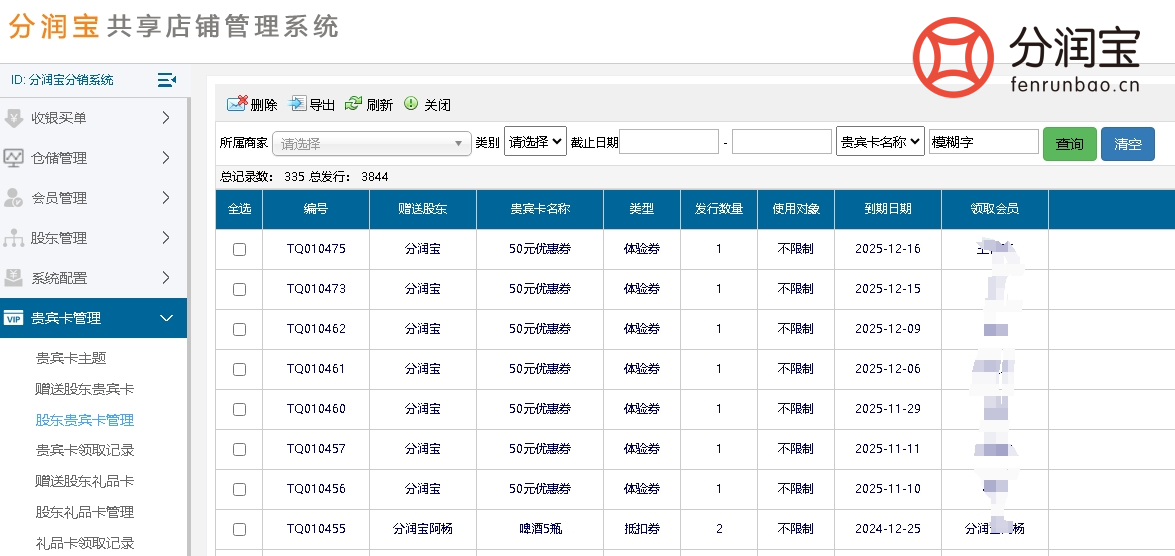Click the 赠送股东 column header
The width and height of the screenshot is (1175, 556).
point(423,209)
